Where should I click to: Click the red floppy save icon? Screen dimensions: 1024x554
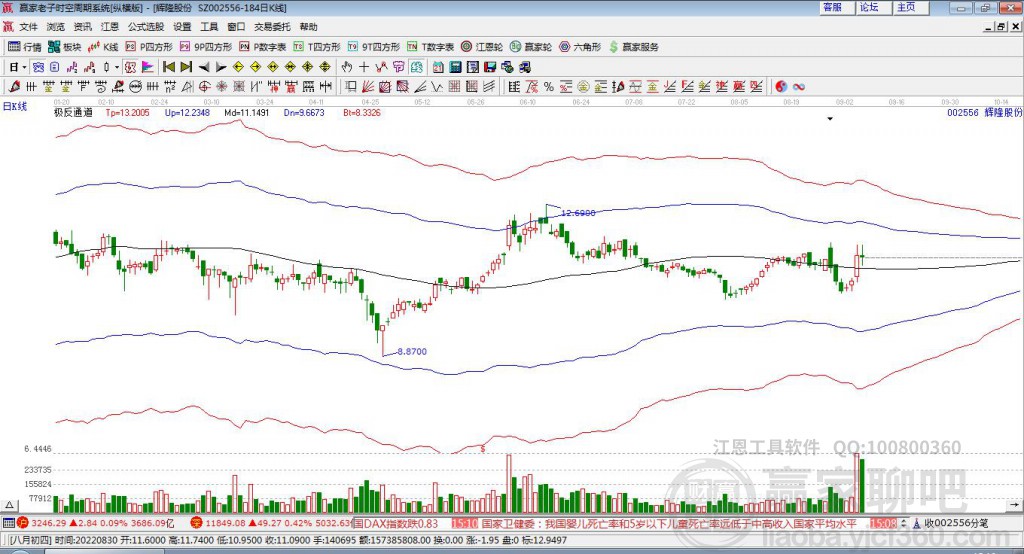[x=490, y=67]
